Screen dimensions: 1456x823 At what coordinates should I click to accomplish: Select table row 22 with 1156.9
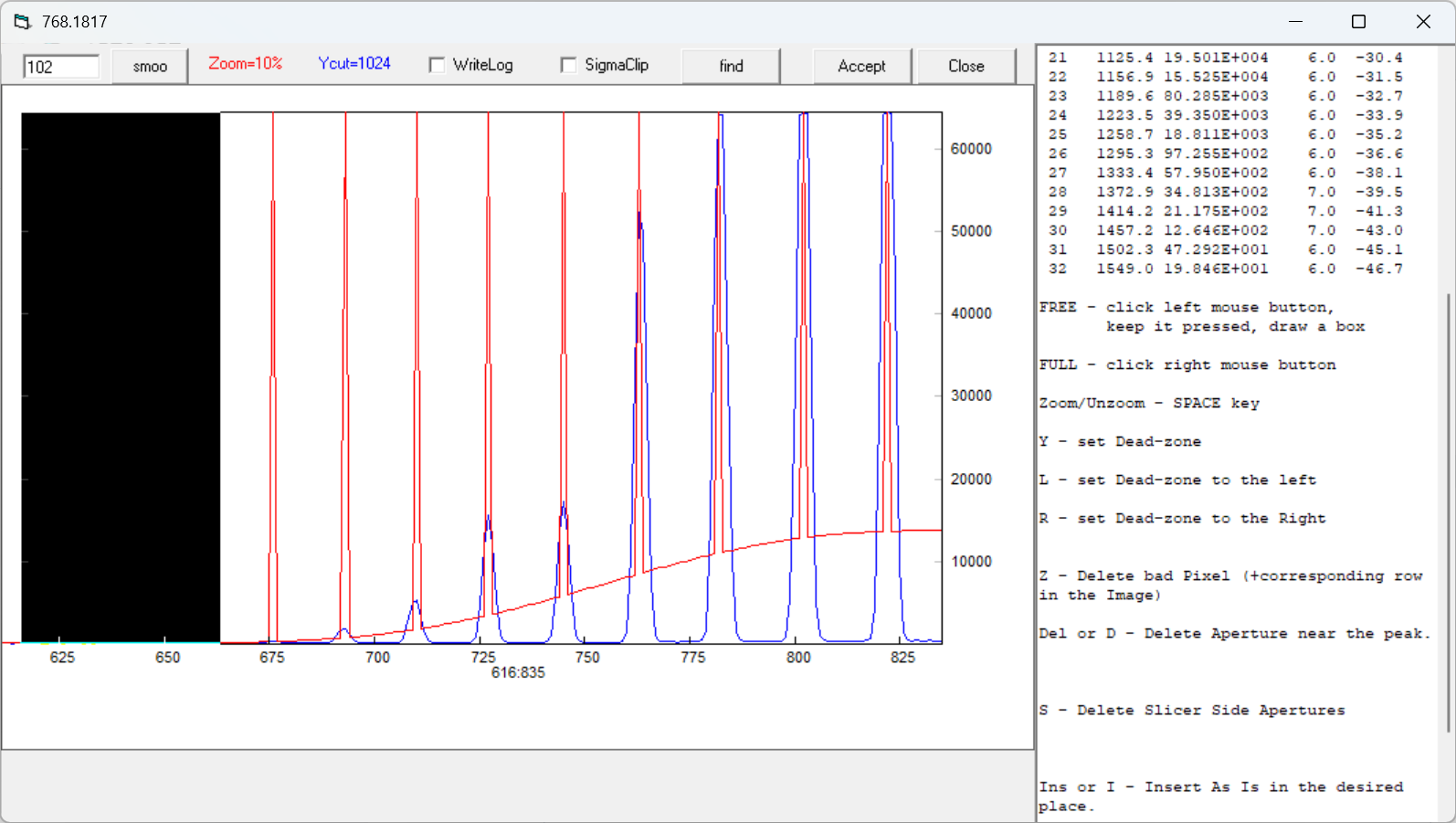[x=1225, y=77]
